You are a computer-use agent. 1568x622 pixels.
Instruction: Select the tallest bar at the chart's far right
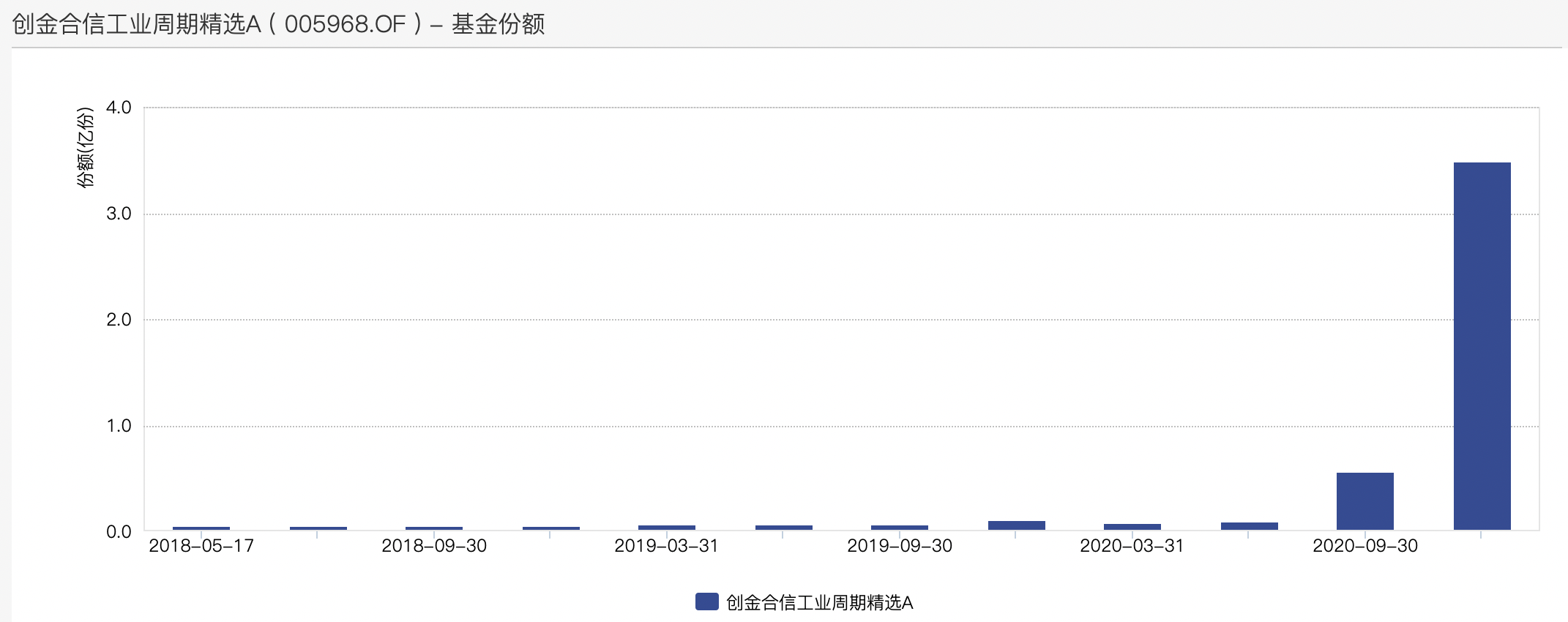[x=1482, y=346]
